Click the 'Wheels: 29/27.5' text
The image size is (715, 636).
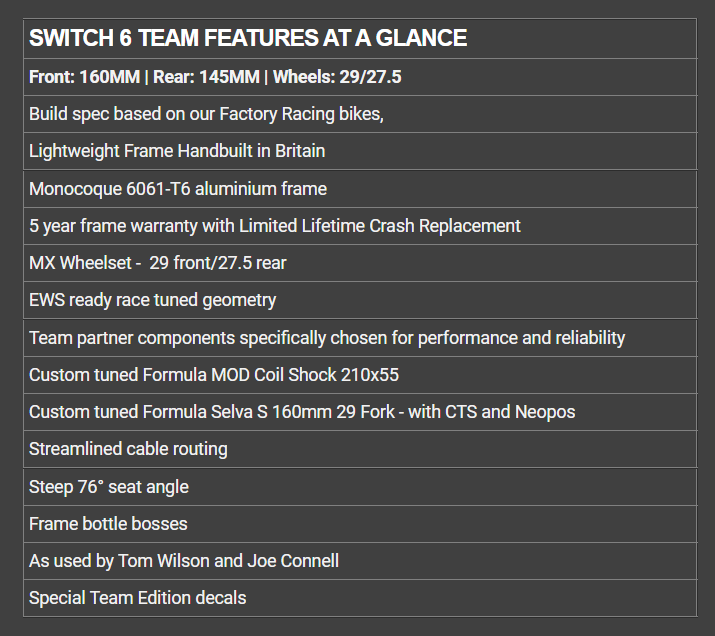(337, 77)
